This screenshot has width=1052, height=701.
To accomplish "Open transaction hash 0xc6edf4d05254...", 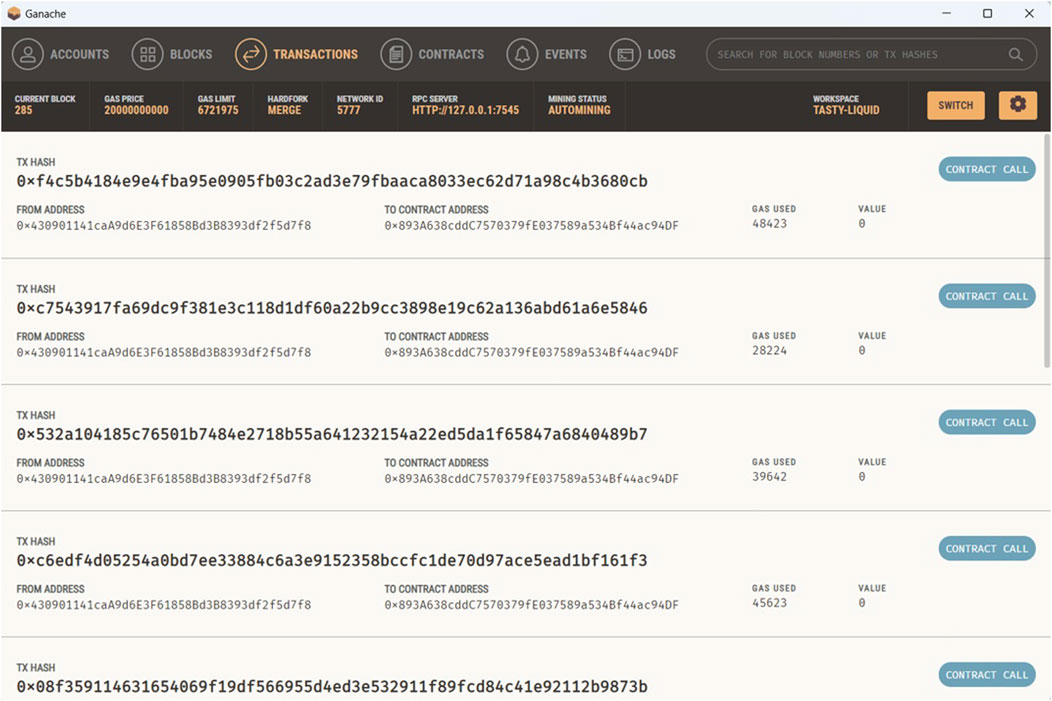I will coord(332,560).
